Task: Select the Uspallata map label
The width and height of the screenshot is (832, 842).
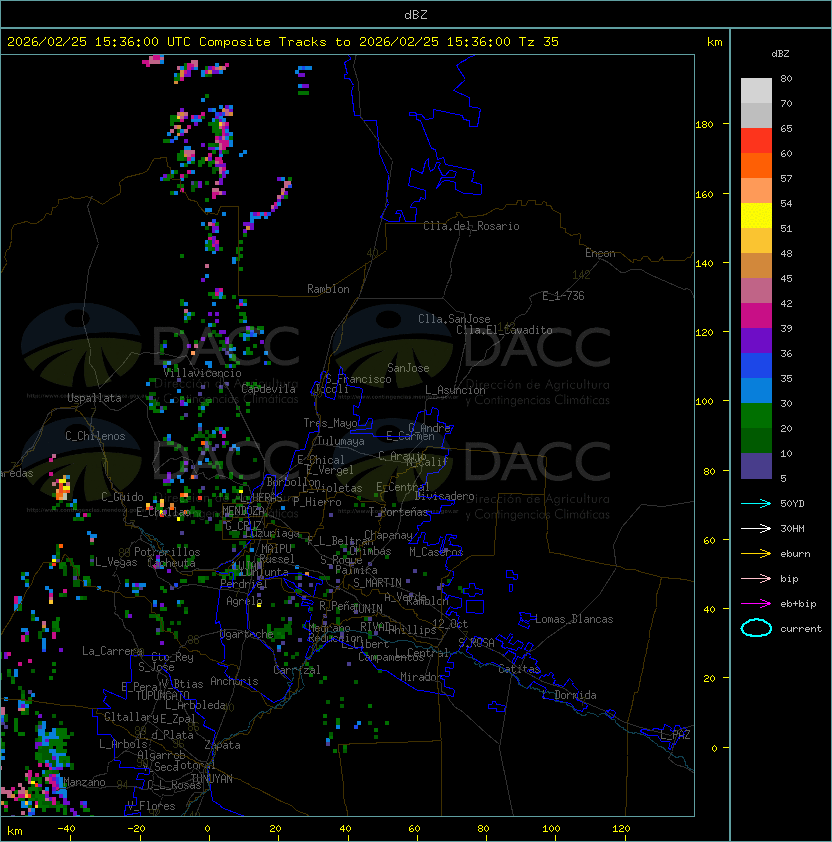Action: click(x=95, y=398)
